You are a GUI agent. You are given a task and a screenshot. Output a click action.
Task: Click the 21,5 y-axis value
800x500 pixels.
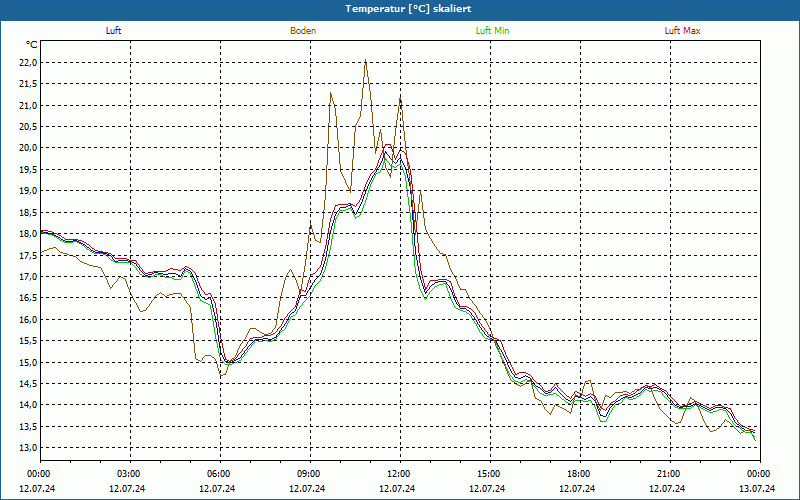pyautogui.click(x=29, y=84)
